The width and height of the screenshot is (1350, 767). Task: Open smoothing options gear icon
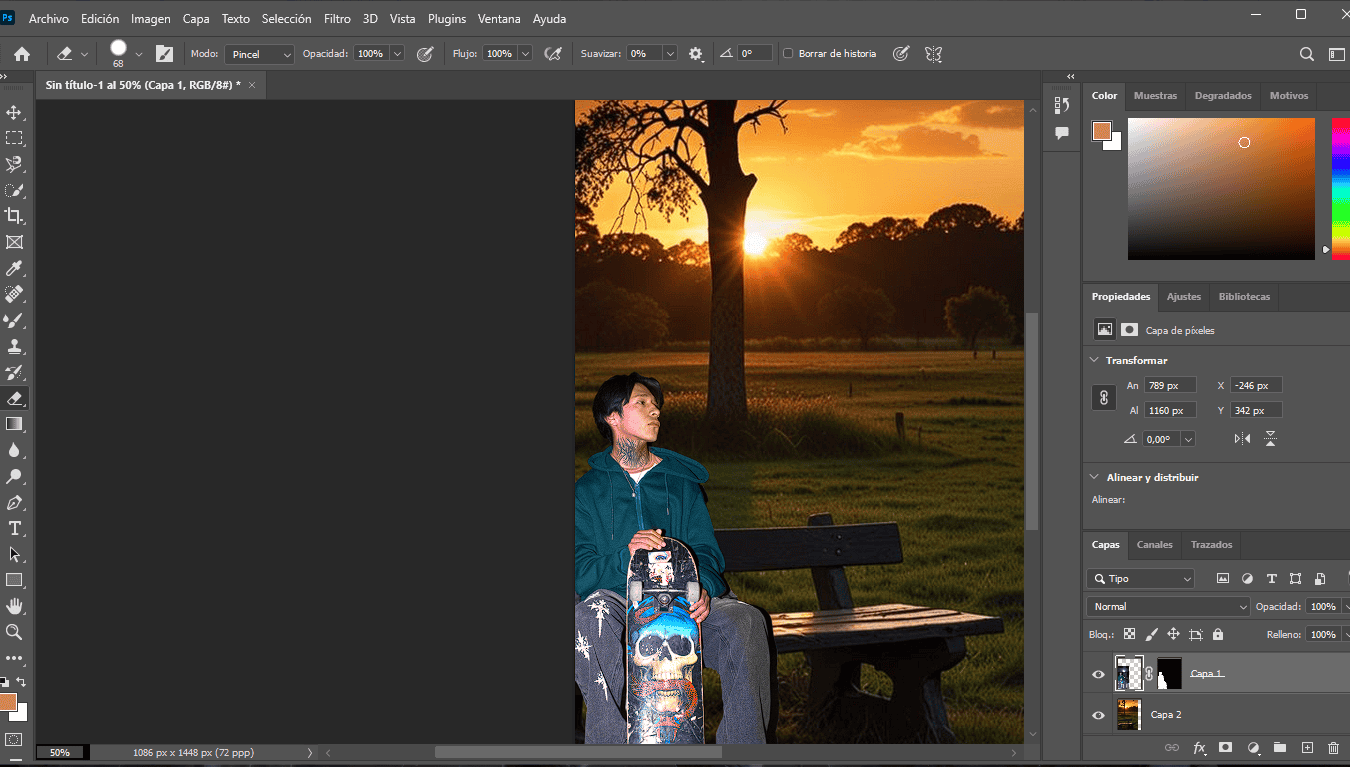pyautogui.click(x=696, y=54)
